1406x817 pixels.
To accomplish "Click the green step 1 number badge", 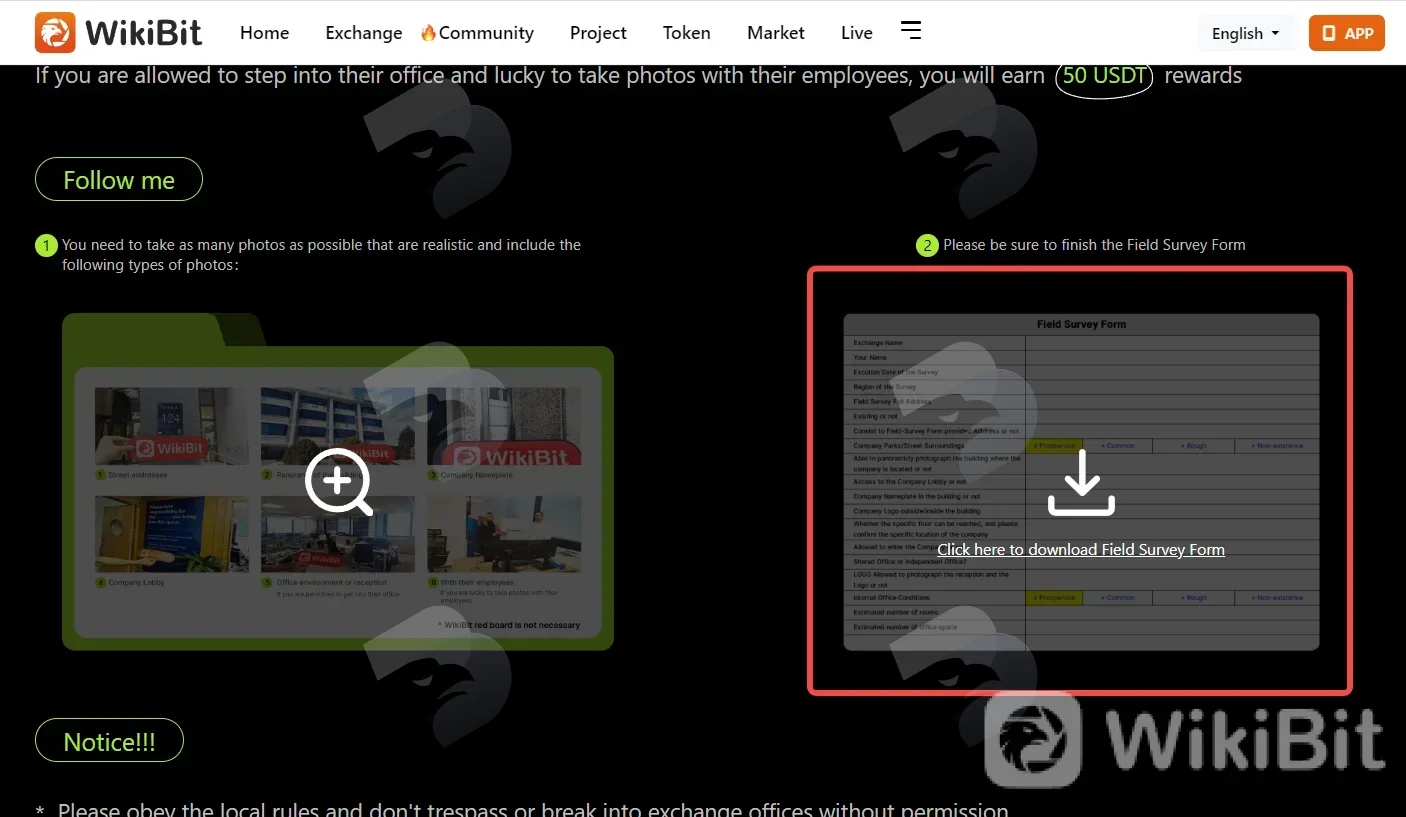I will pos(46,245).
